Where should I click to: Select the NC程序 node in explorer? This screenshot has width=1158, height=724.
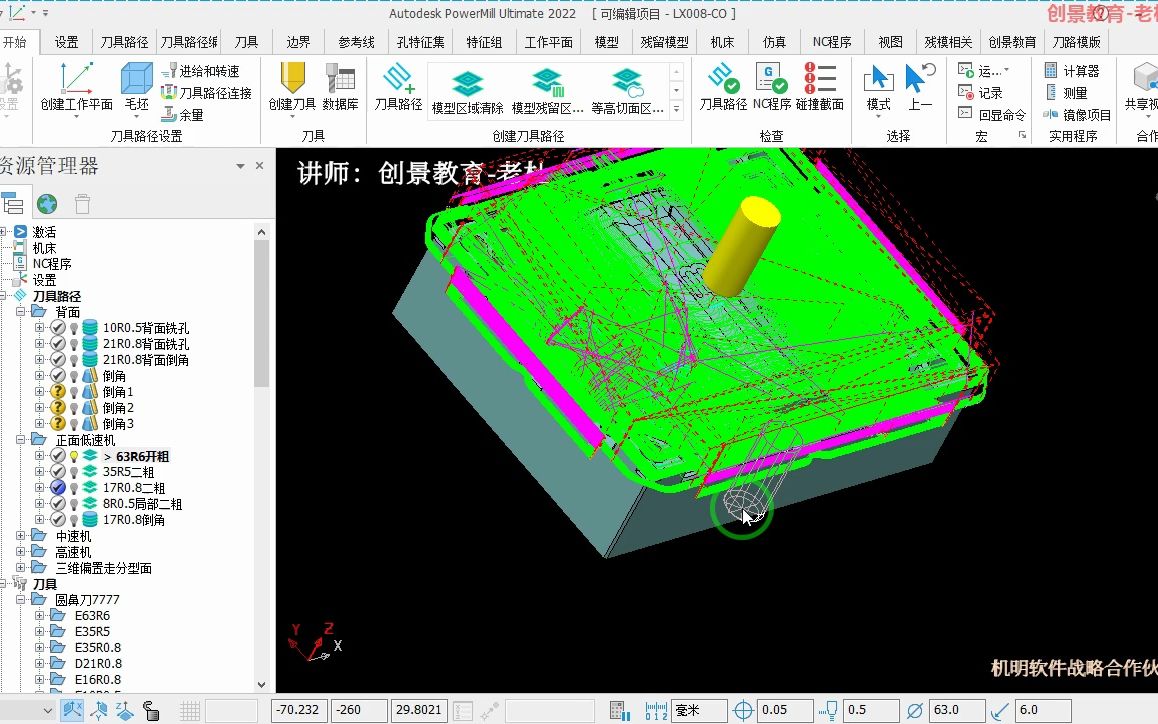(x=52, y=264)
